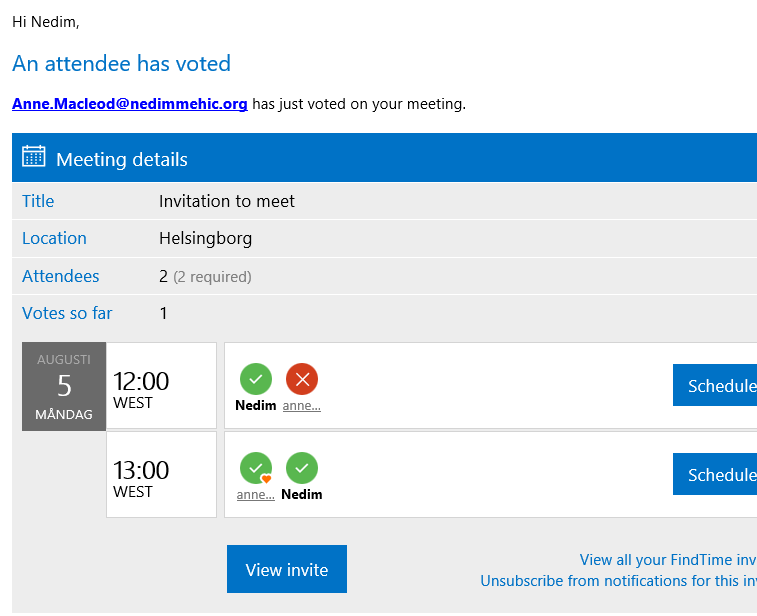Click the Invitation to meet title text
The width and height of the screenshot is (757, 616).
pyautogui.click(x=227, y=201)
